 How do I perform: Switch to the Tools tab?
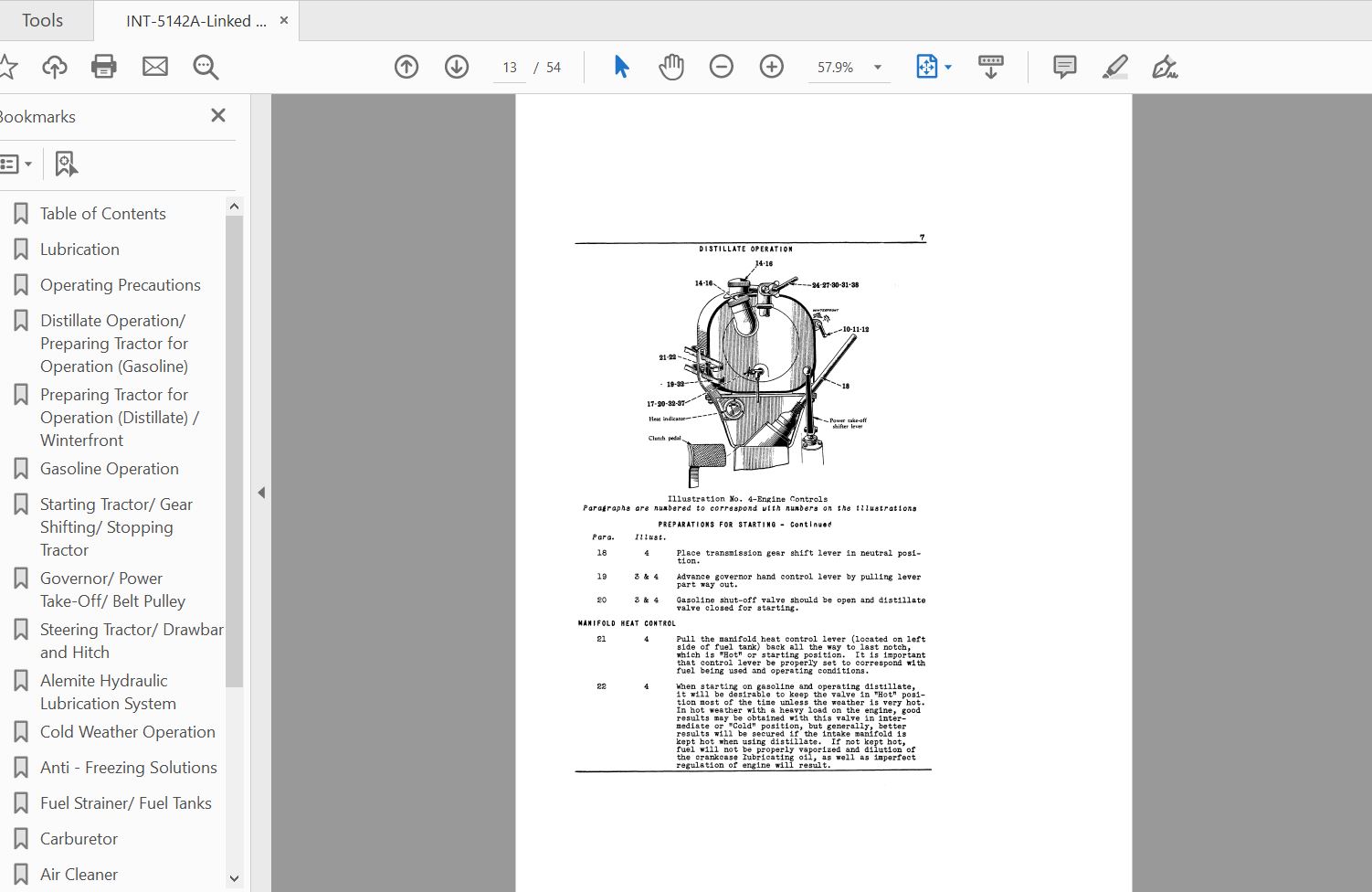[43, 20]
